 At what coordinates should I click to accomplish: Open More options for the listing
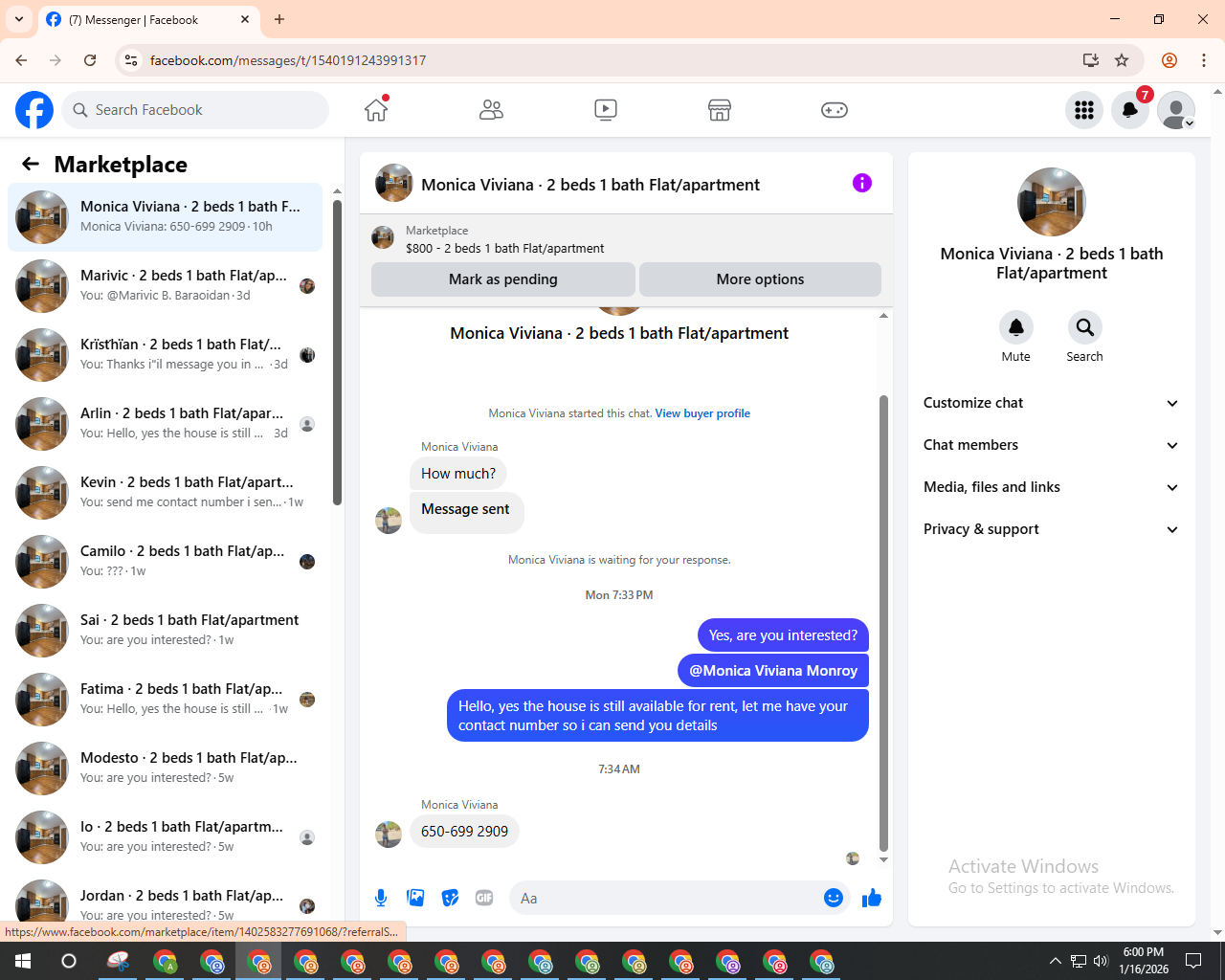click(760, 279)
